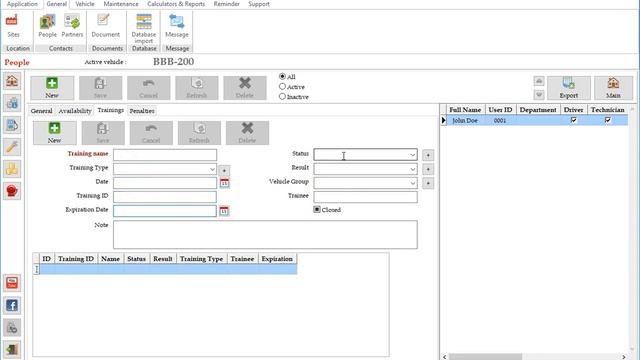Toggle Technician checkbox for John Doe
The image size is (640, 360).
click(608, 120)
